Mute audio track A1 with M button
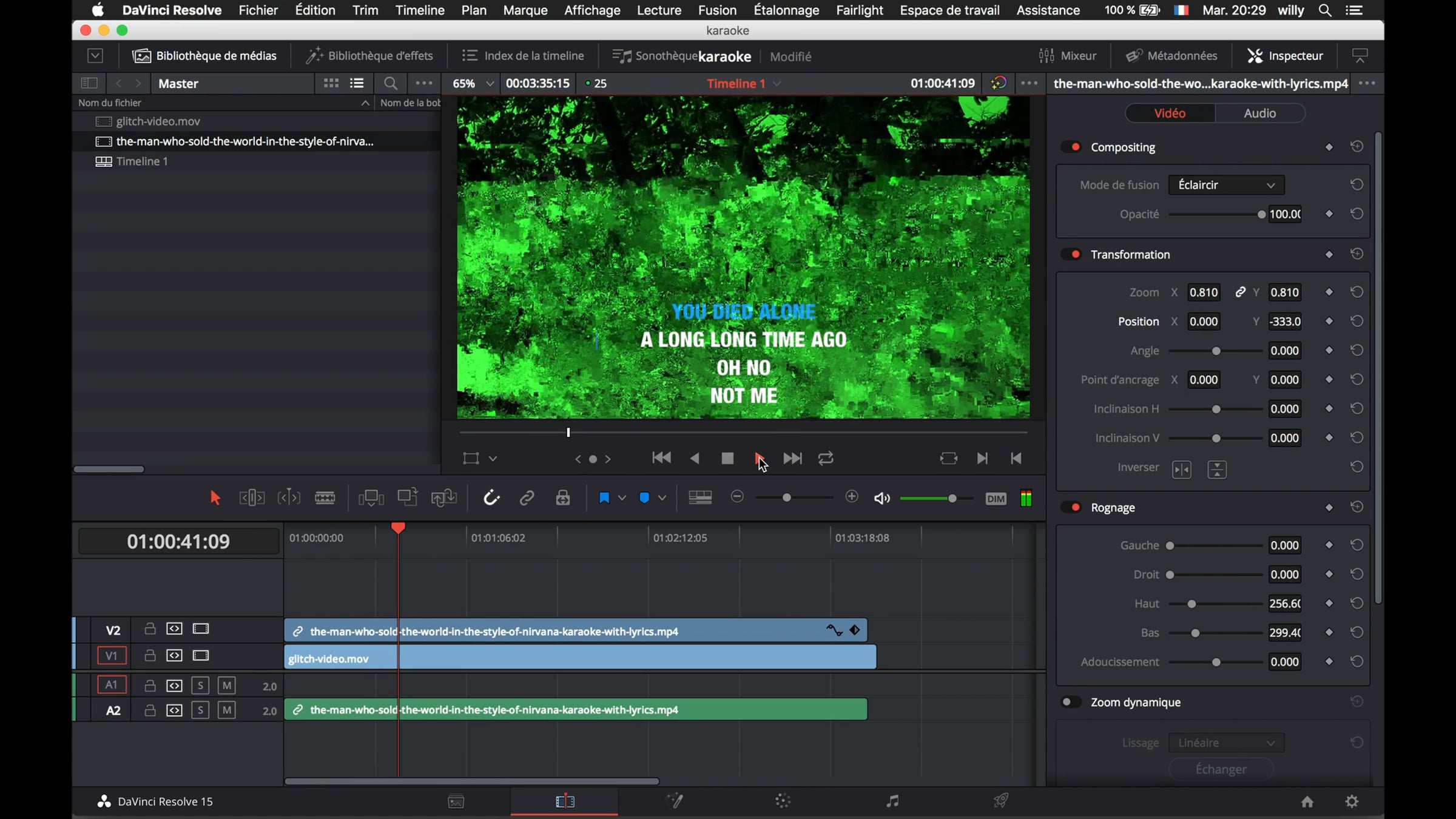 coord(226,685)
